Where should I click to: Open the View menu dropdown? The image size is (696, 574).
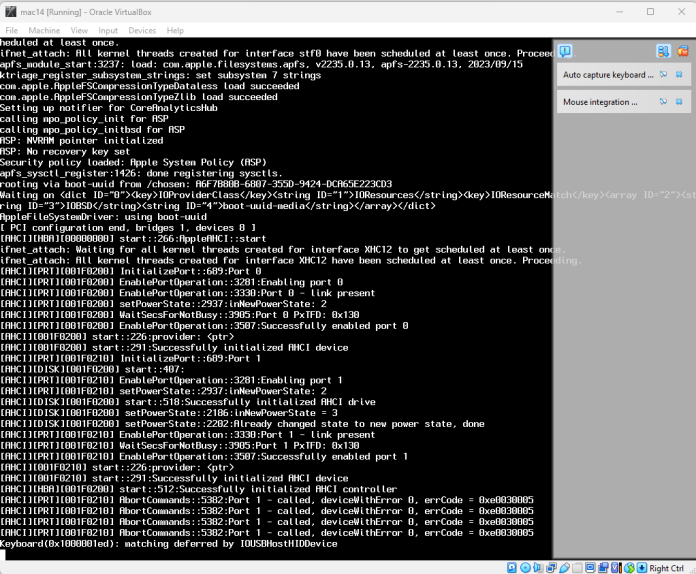click(77, 30)
